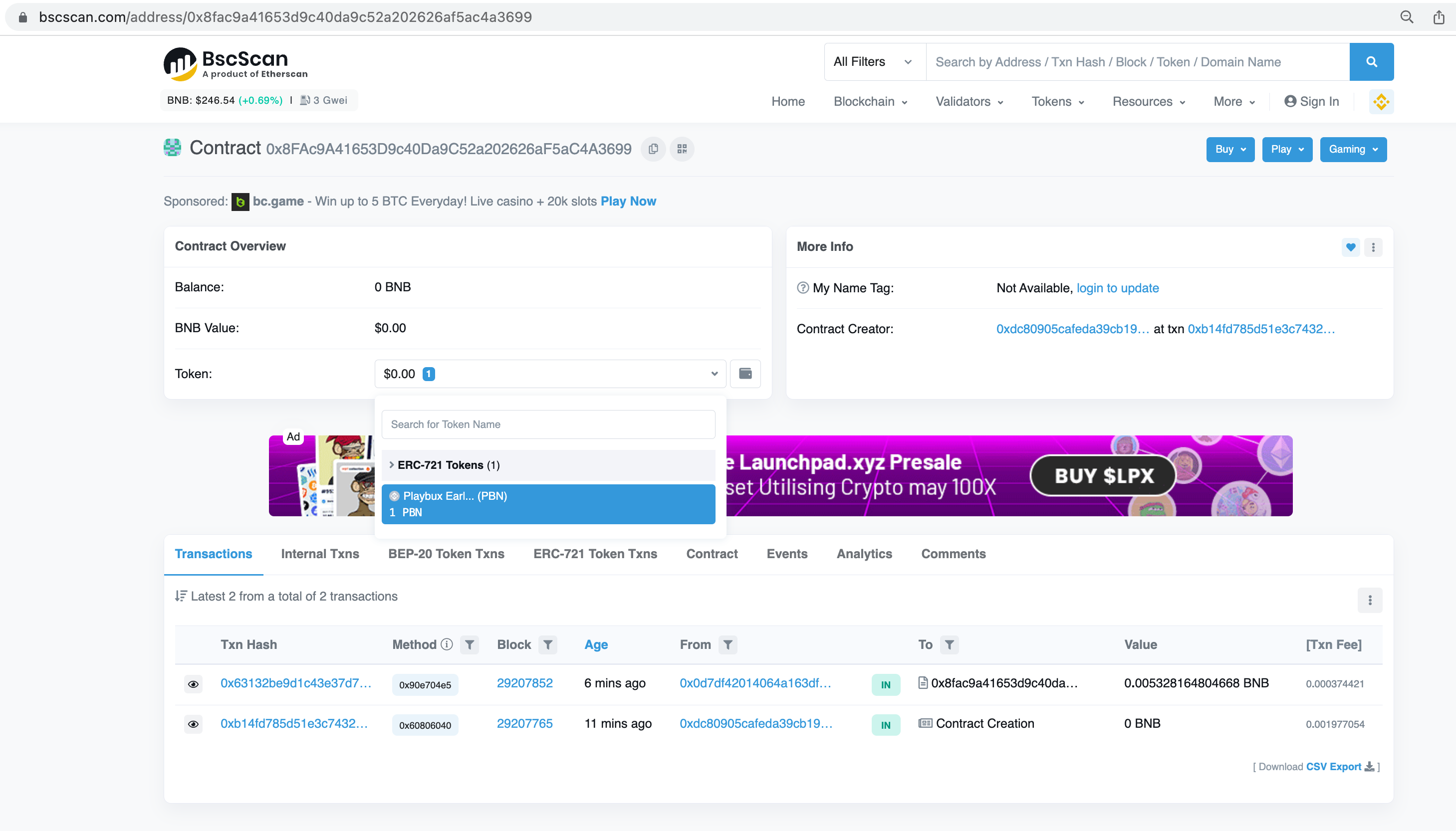Filter transactions by To address

pos(949,644)
